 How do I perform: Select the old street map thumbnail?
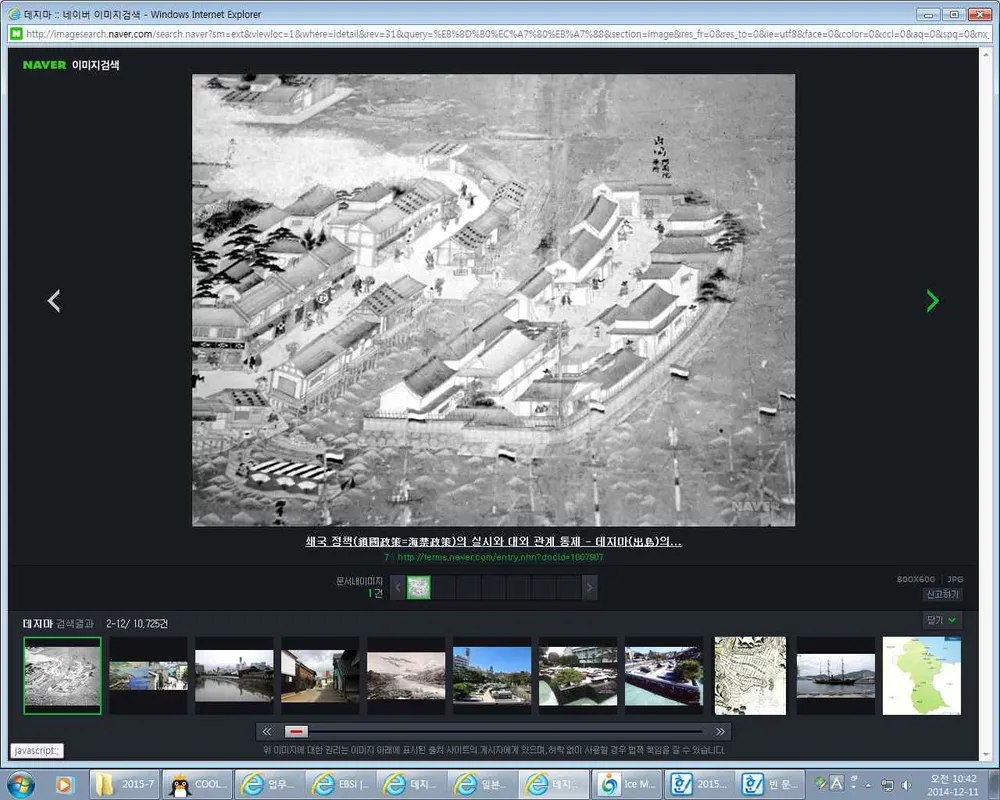pyautogui.click(x=750, y=676)
